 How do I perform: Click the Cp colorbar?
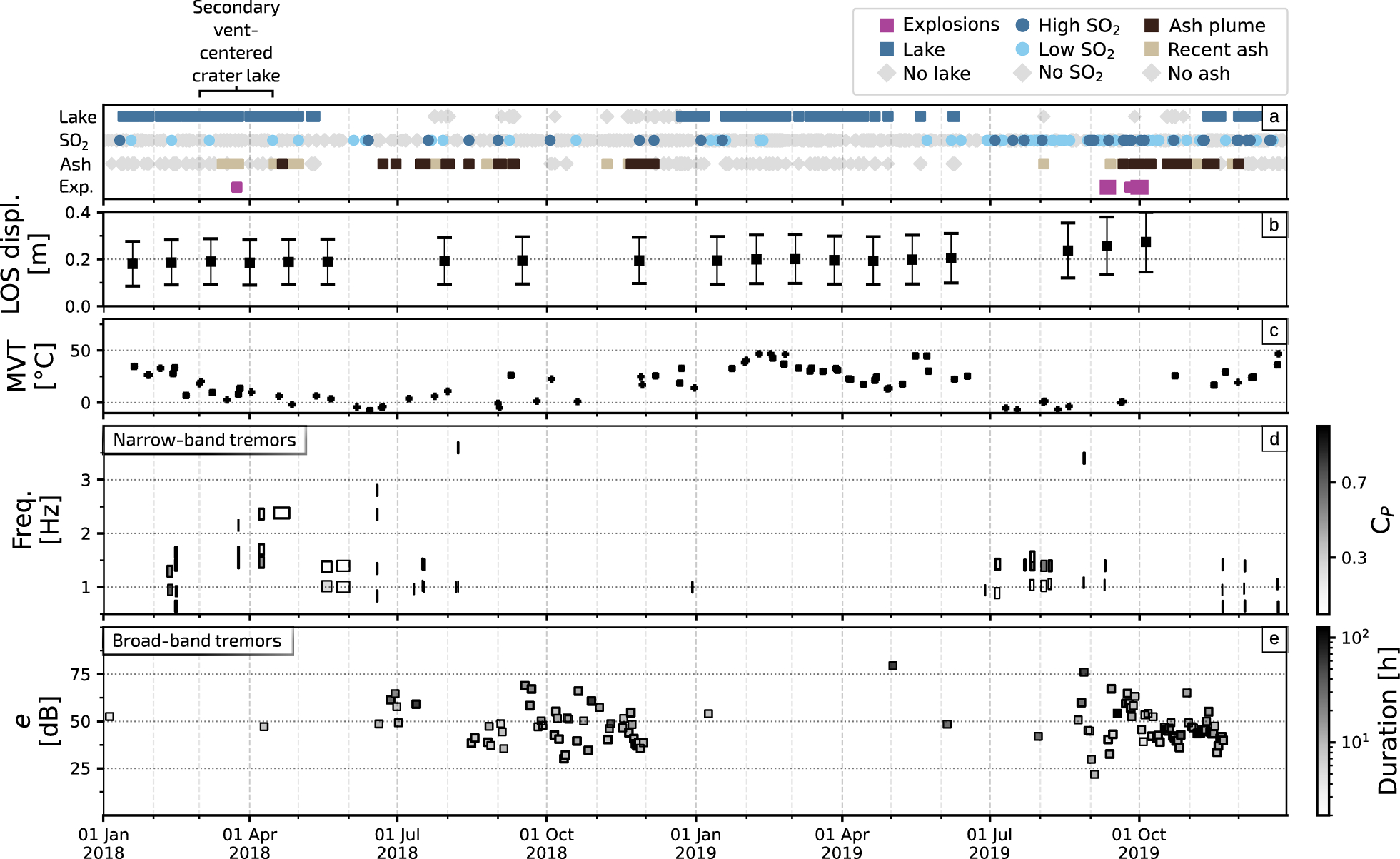1323,520
